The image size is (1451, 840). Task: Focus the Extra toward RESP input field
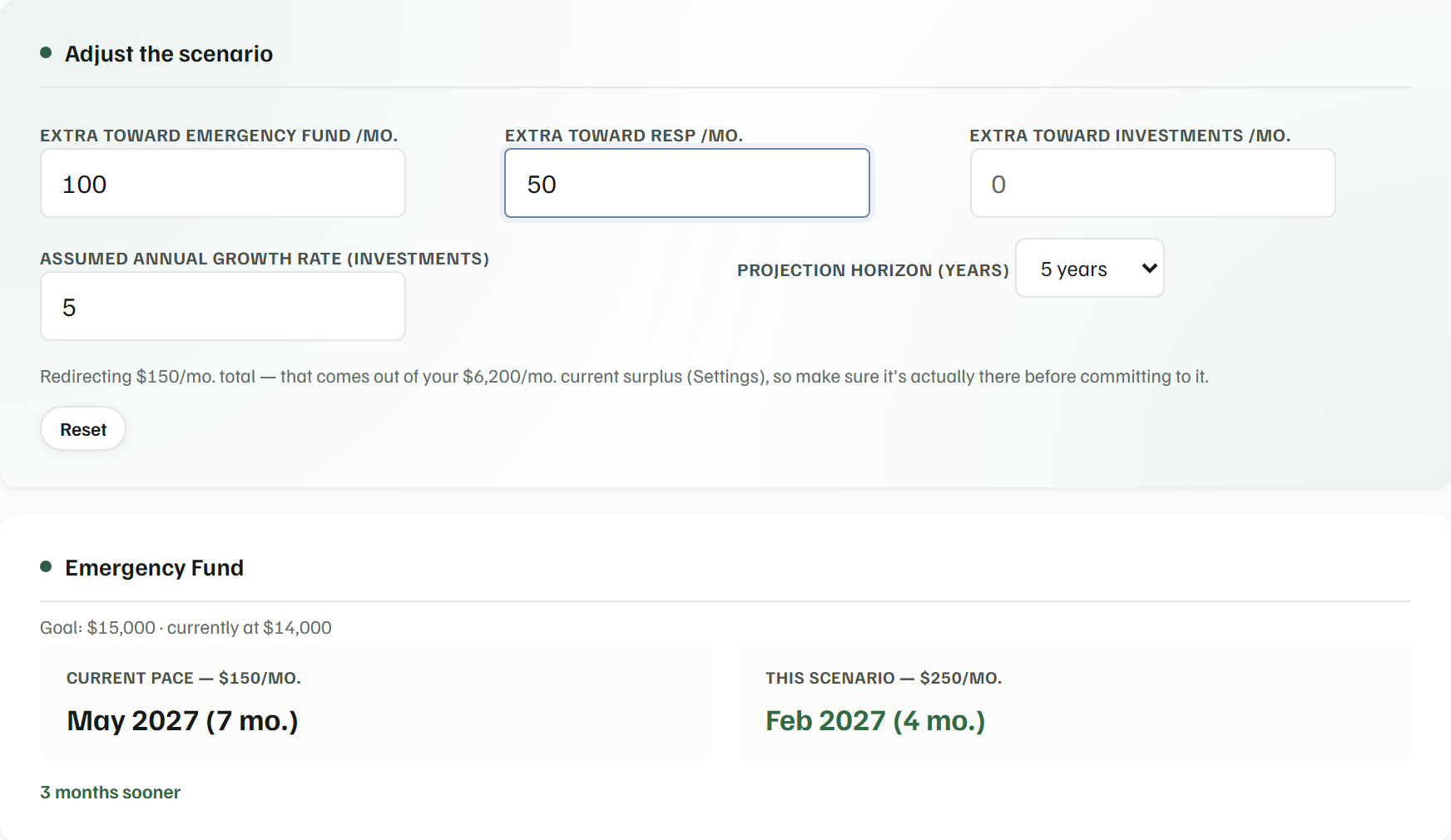coord(687,183)
